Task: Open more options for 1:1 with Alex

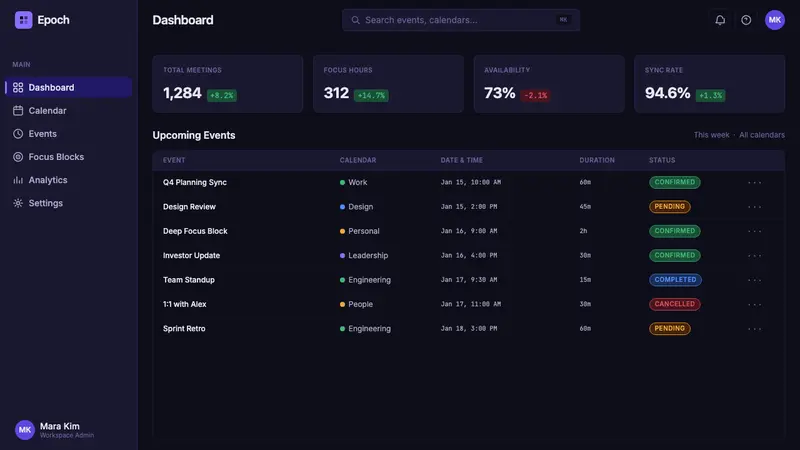Action: [x=754, y=304]
